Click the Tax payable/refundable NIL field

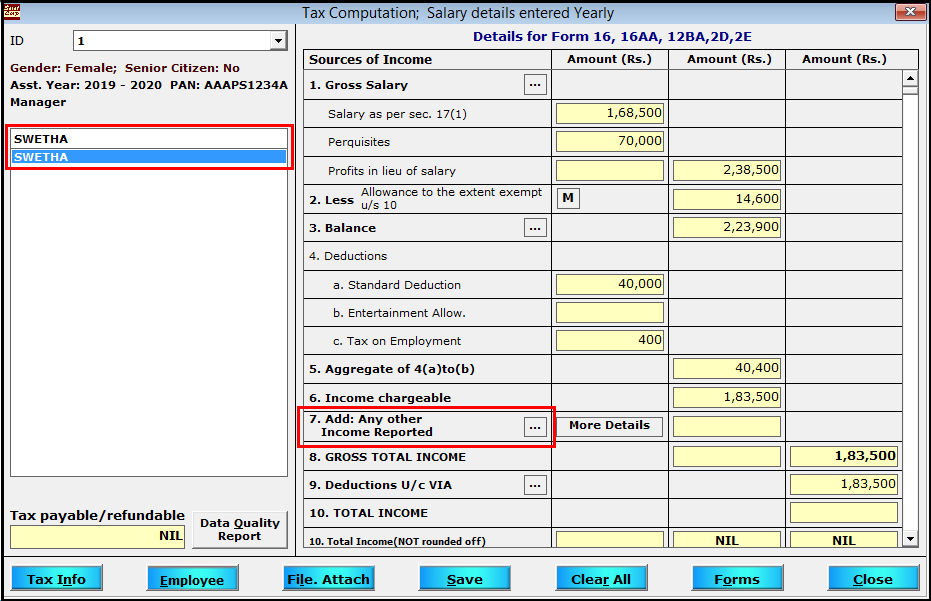coord(97,537)
